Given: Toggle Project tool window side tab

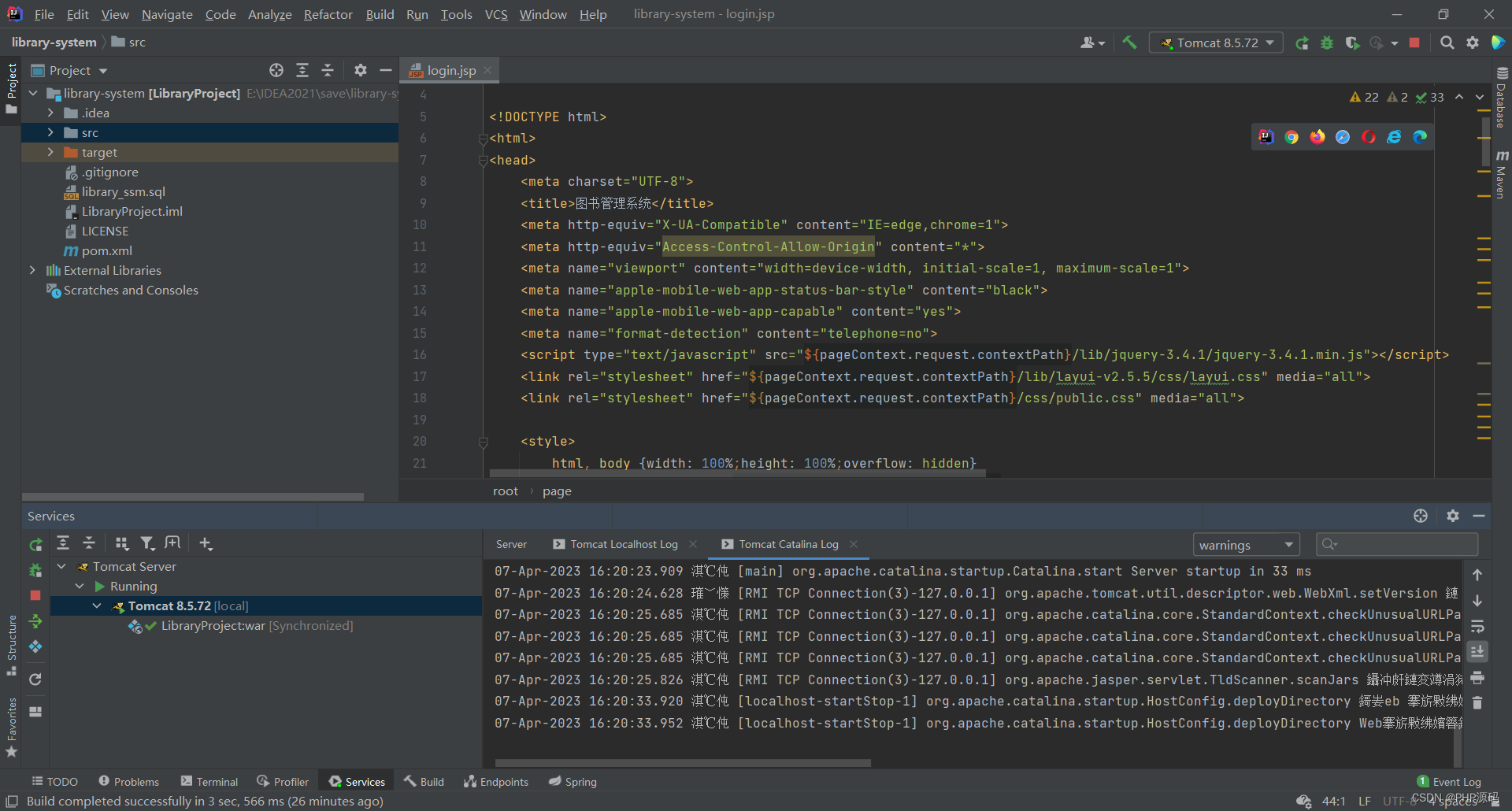Looking at the screenshot, I should coord(12,88).
